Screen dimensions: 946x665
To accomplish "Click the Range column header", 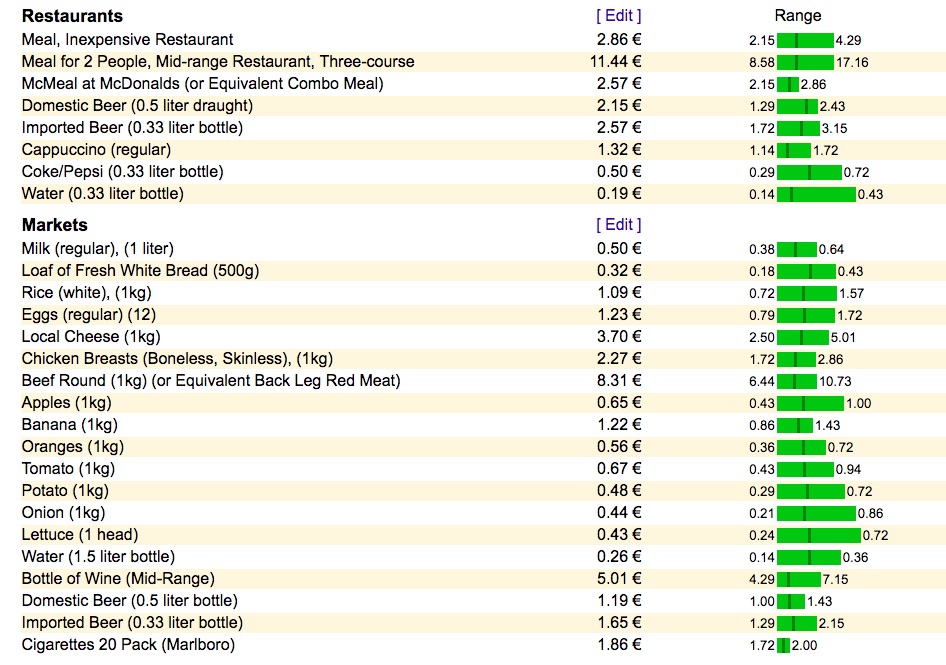I will 798,16.
